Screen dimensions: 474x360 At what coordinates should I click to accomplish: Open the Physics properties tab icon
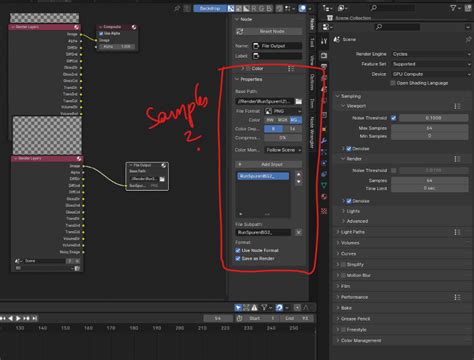click(324, 163)
